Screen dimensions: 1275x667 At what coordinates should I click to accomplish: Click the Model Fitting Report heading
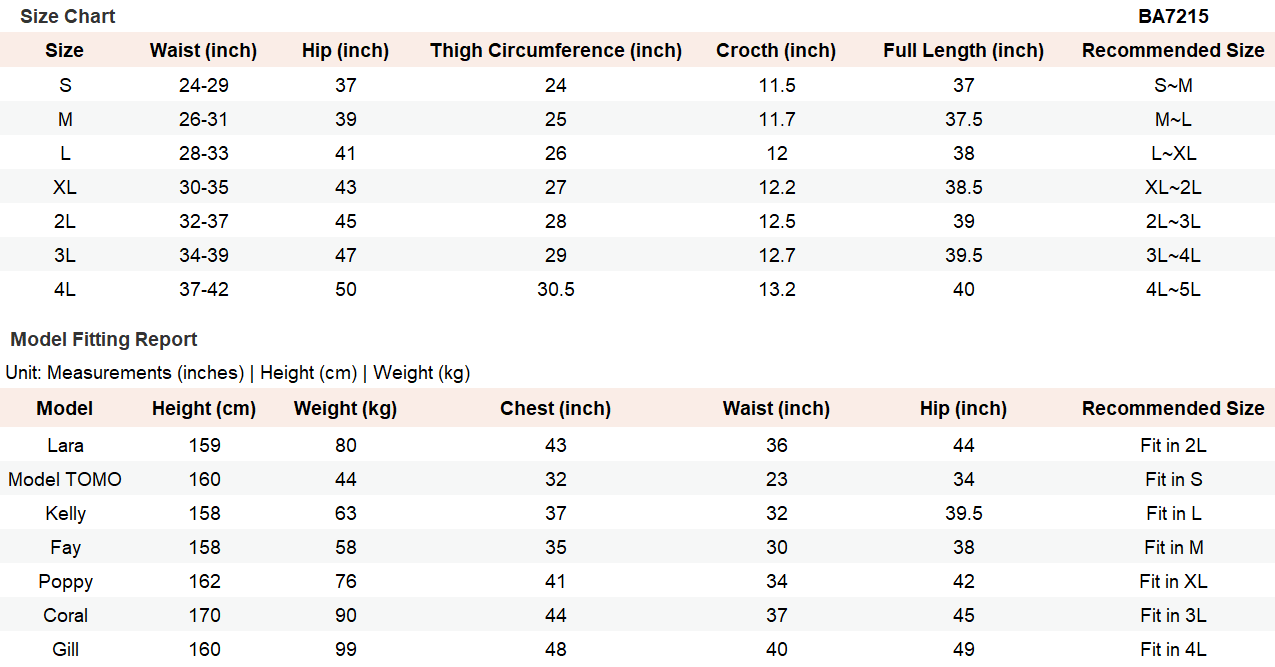tap(104, 339)
